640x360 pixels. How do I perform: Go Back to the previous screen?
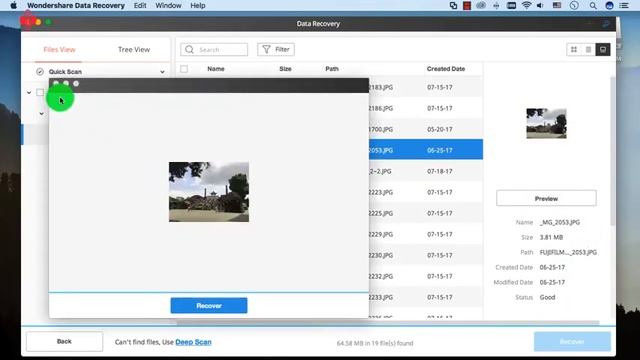click(x=64, y=341)
